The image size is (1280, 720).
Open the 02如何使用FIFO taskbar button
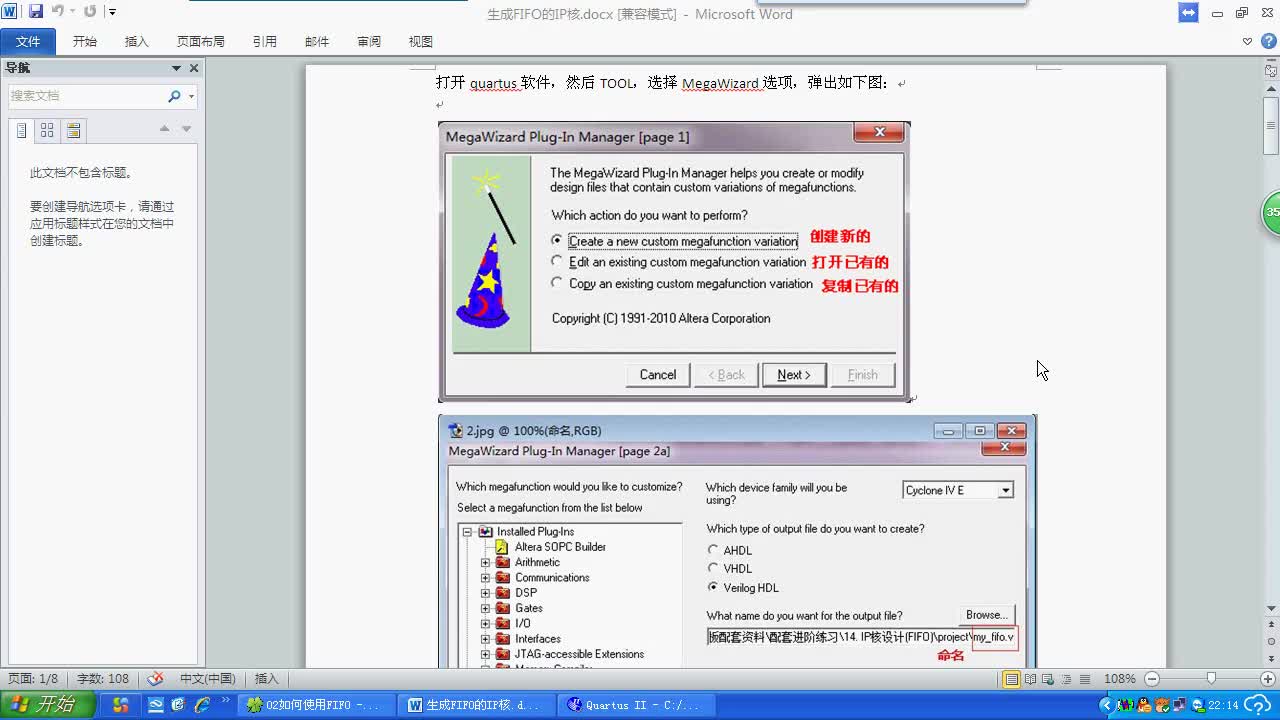pos(316,705)
